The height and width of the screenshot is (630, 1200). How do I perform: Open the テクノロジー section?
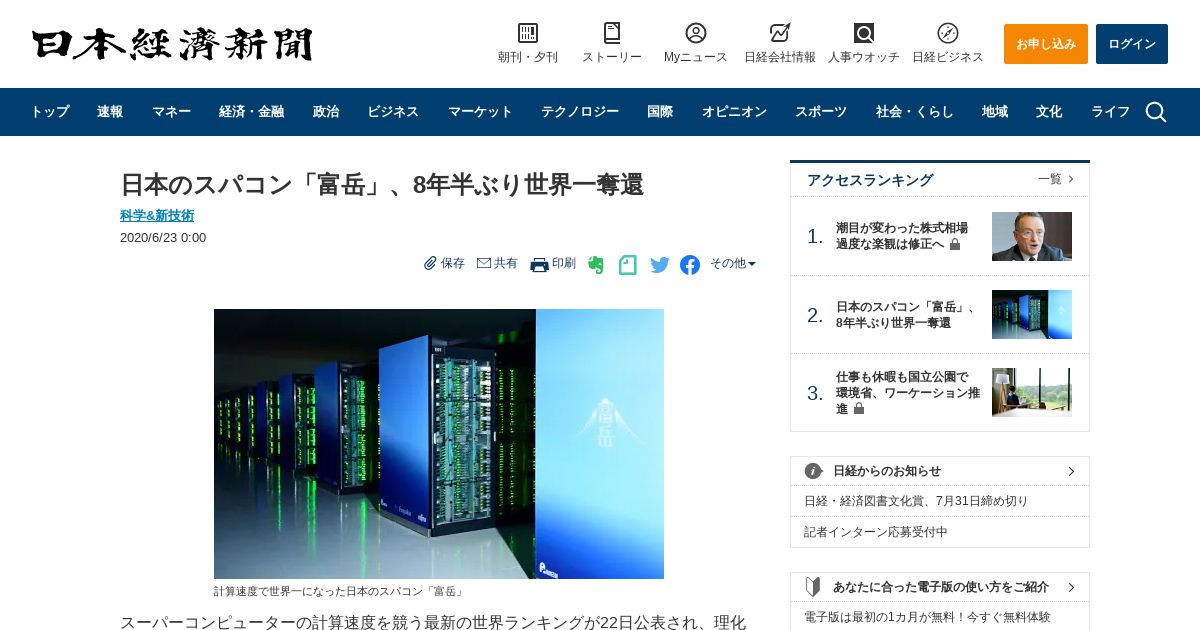(580, 112)
